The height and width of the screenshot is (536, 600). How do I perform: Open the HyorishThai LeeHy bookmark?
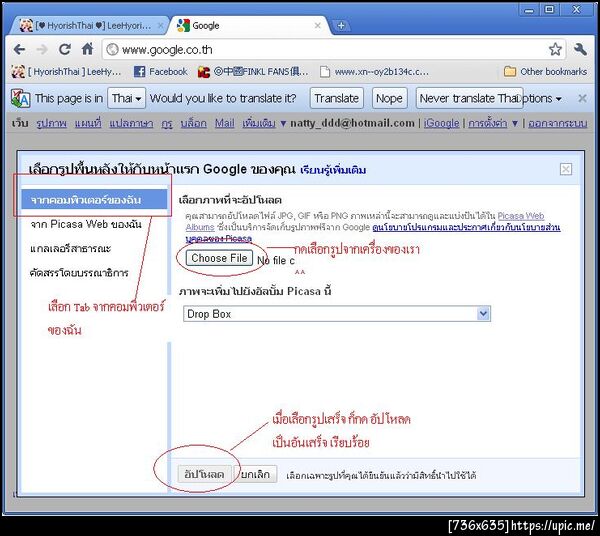66,72
